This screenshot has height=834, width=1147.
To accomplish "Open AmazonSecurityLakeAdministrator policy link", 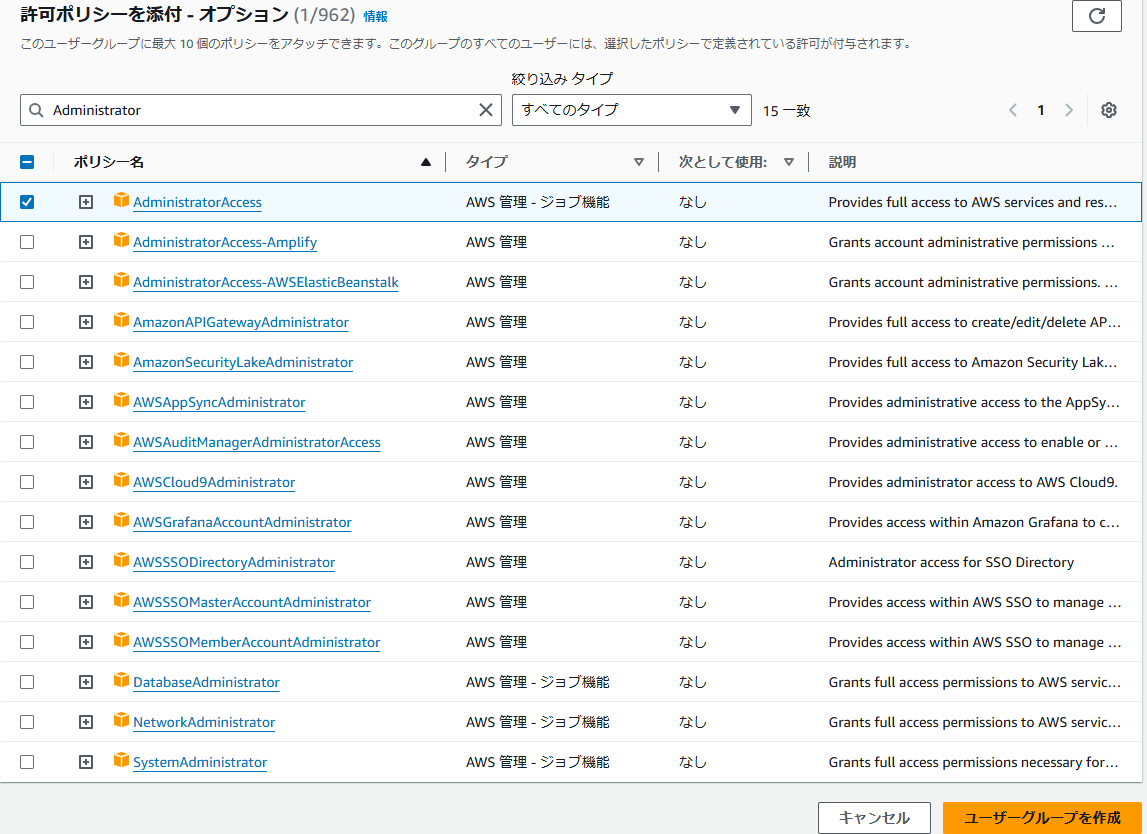I will [243, 362].
